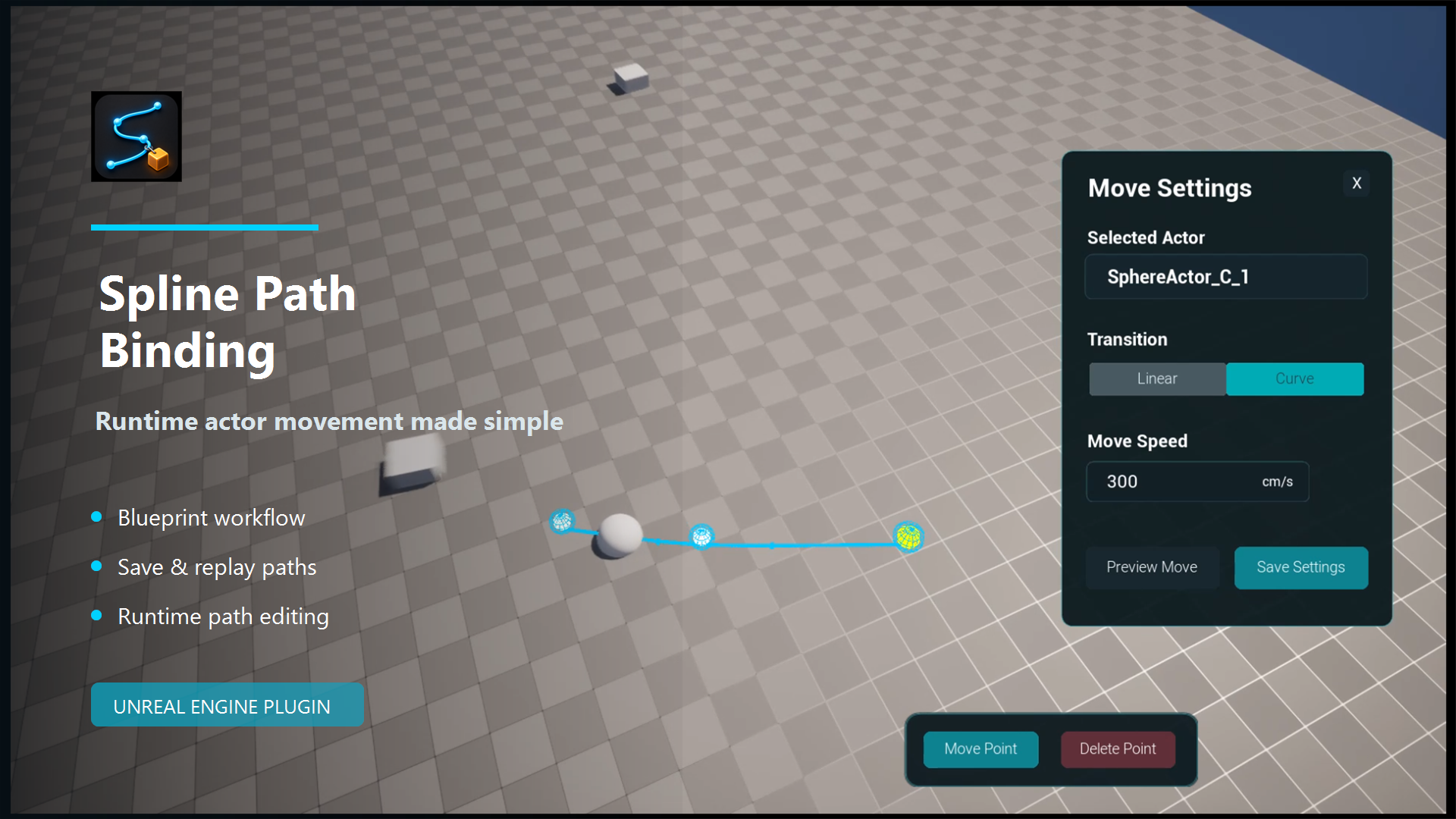This screenshot has width=1456, height=819.
Task: Click the 'cm/s' unit label
Action: click(x=1277, y=482)
